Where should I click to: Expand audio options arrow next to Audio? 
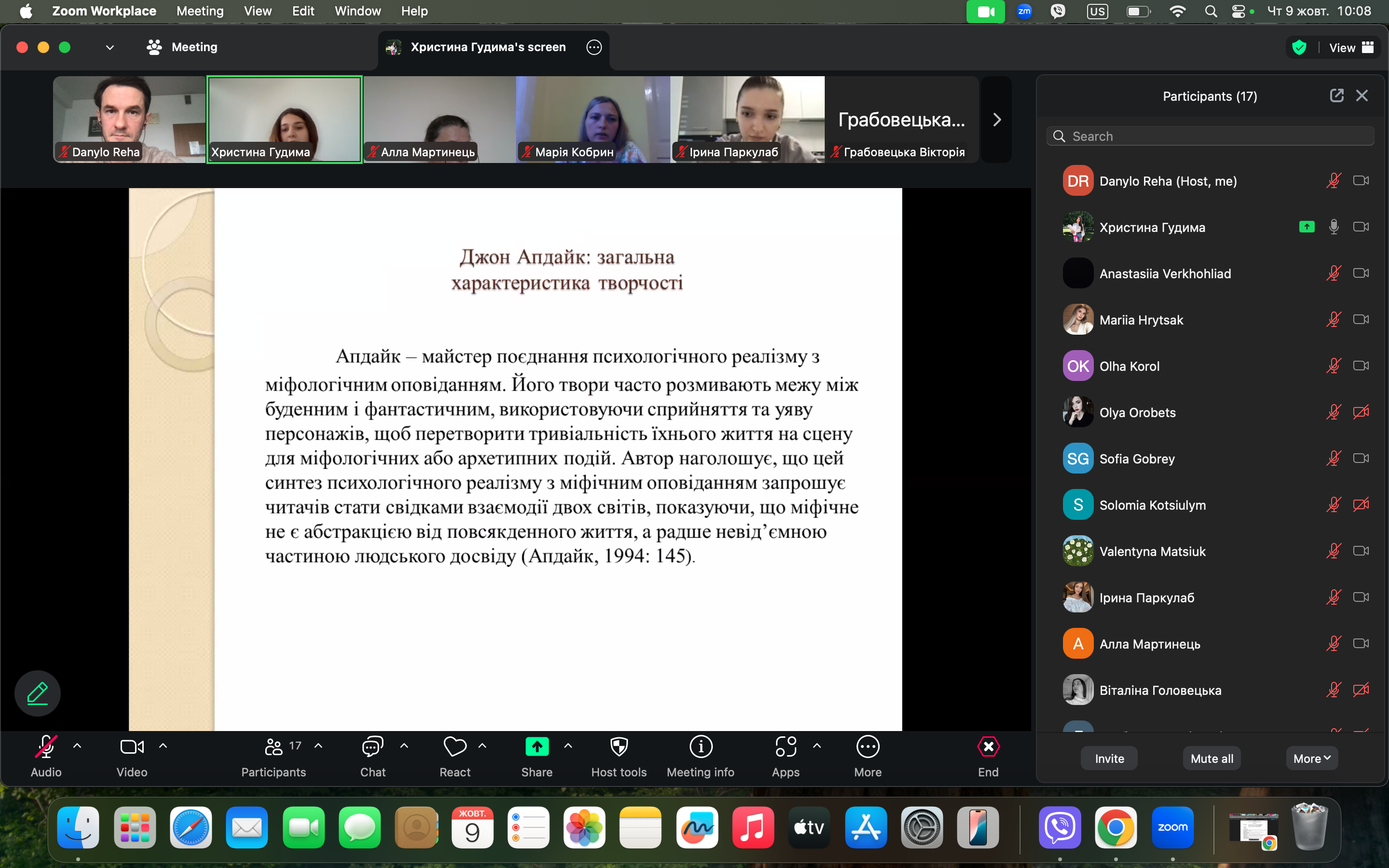click(x=77, y=746)
